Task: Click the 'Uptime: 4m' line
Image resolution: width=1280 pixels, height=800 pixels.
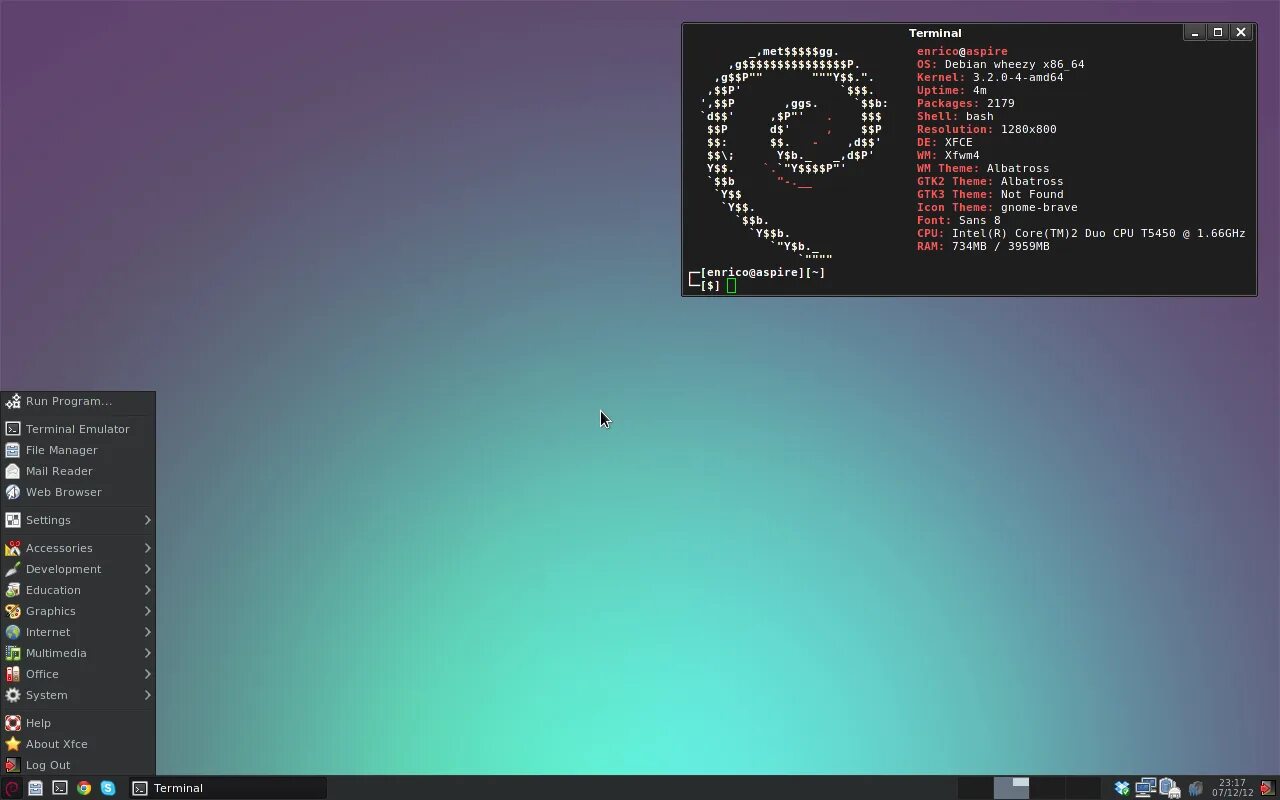Action: 952,90
